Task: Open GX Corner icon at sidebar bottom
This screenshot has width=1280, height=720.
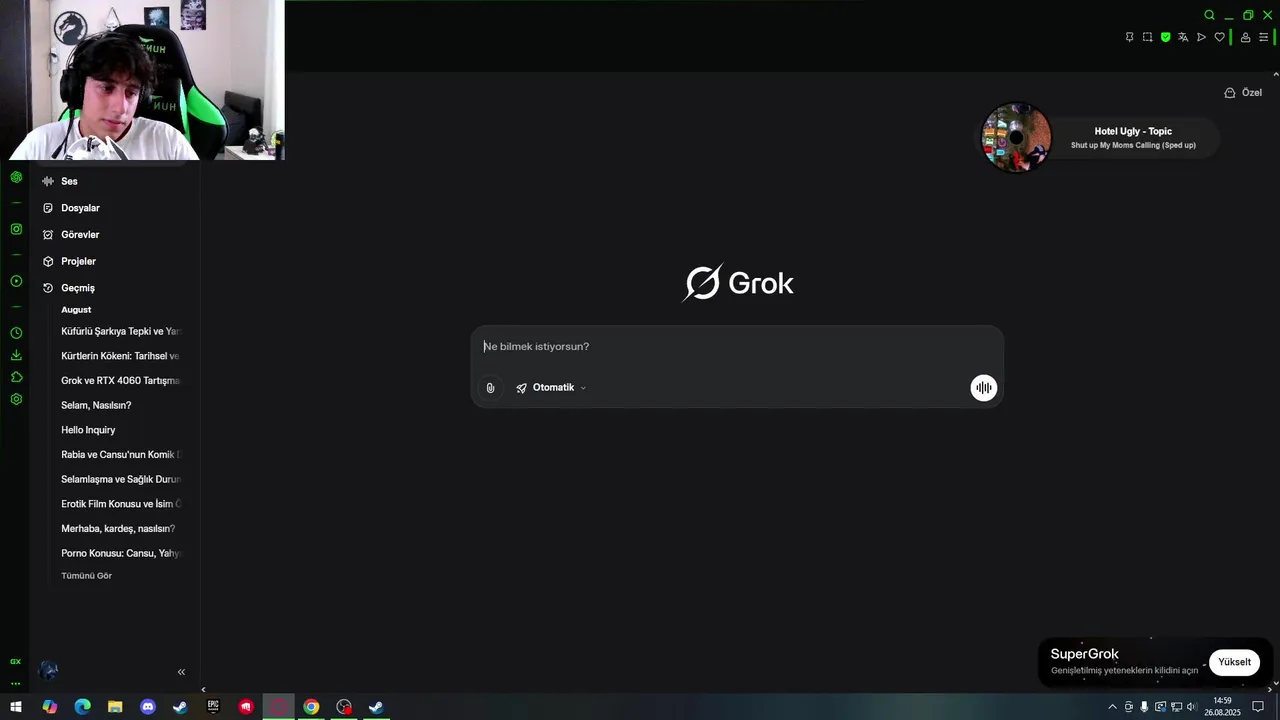Action: coord(15,661)
